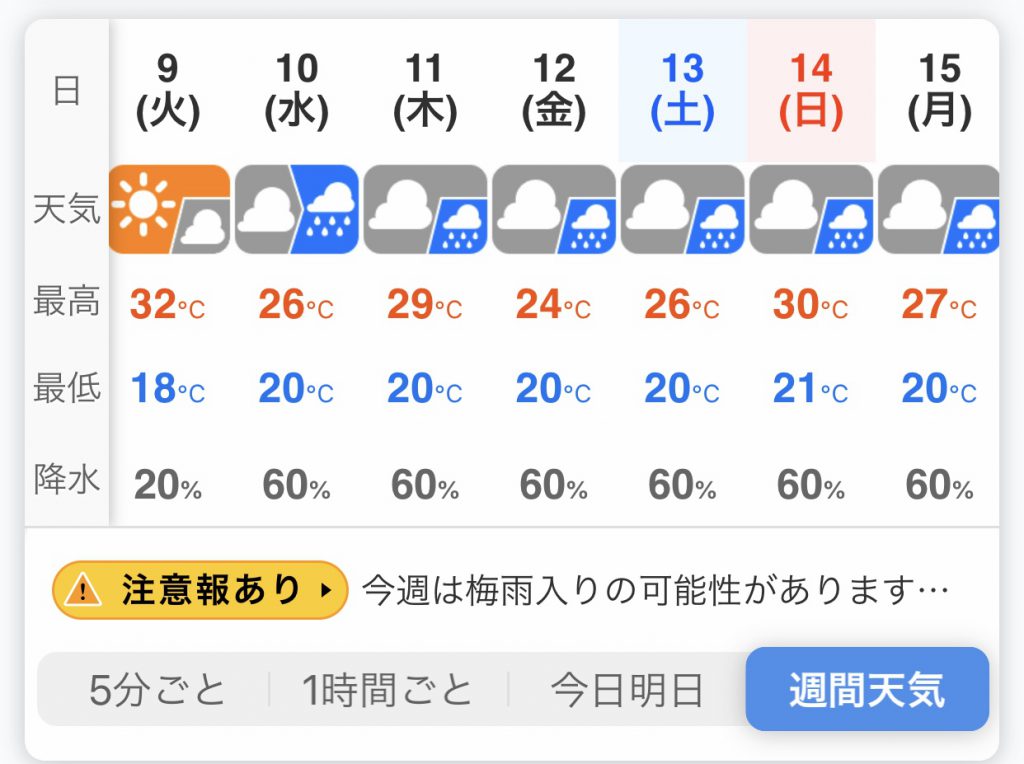This screenshot has height=764, width=1024.
Task: Select the 今日明日 forecast tab
Action: (627, 691)
